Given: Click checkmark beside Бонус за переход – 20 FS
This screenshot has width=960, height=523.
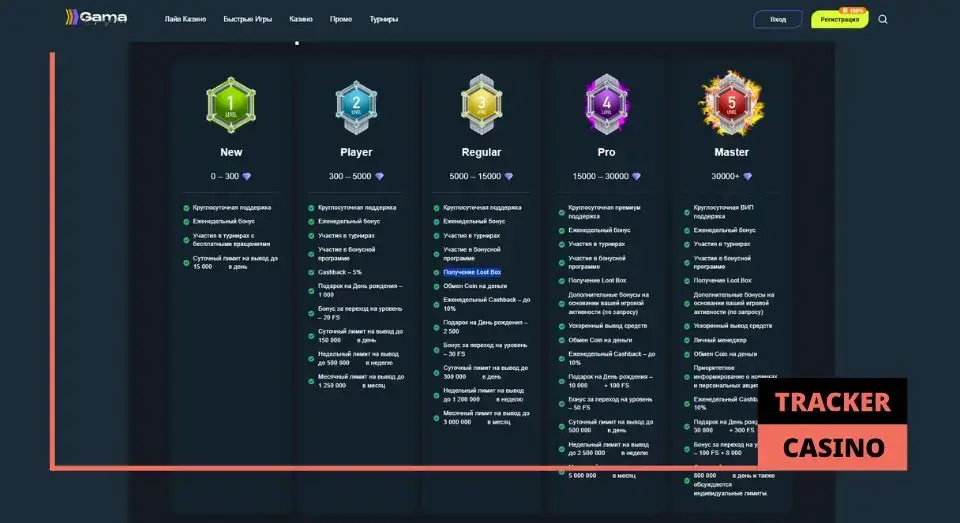Looking at the screenshot, I should click(x=311, y=314).
